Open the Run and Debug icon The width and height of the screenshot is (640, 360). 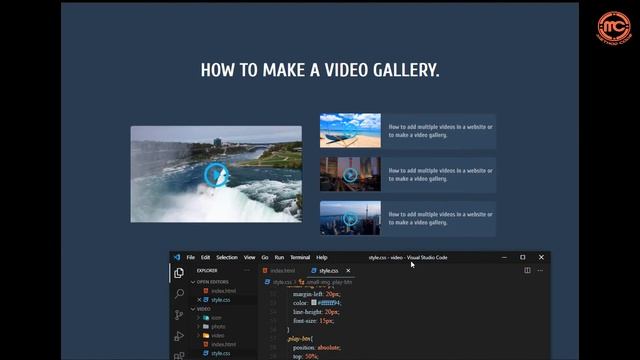pos(179,336)
